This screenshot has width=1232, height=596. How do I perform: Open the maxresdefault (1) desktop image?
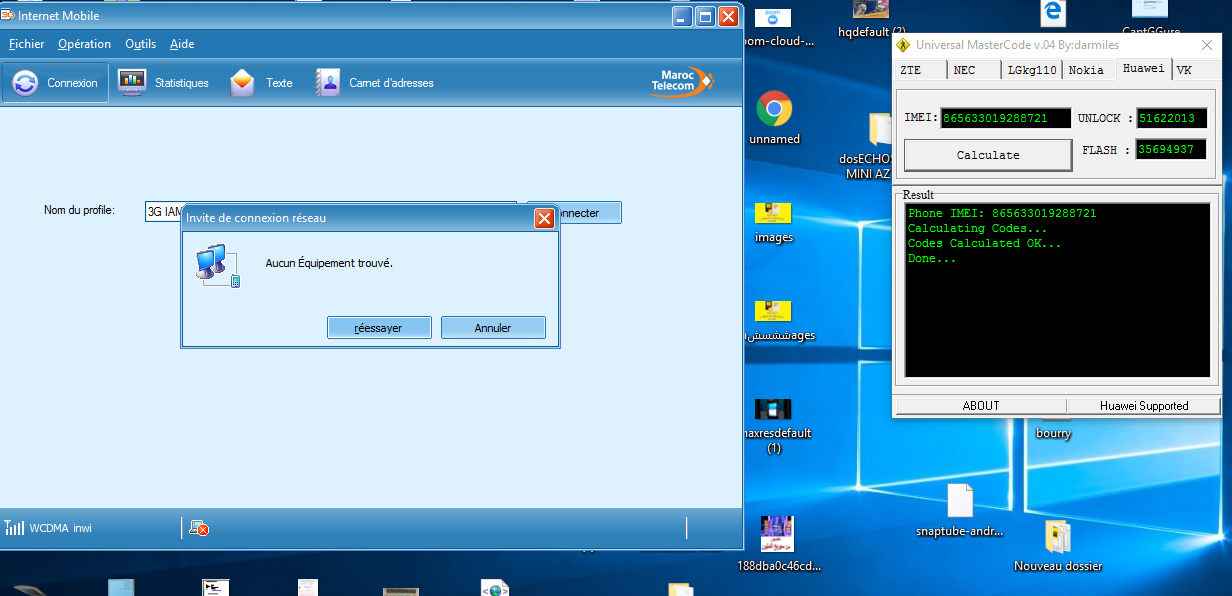pos(774,426)
